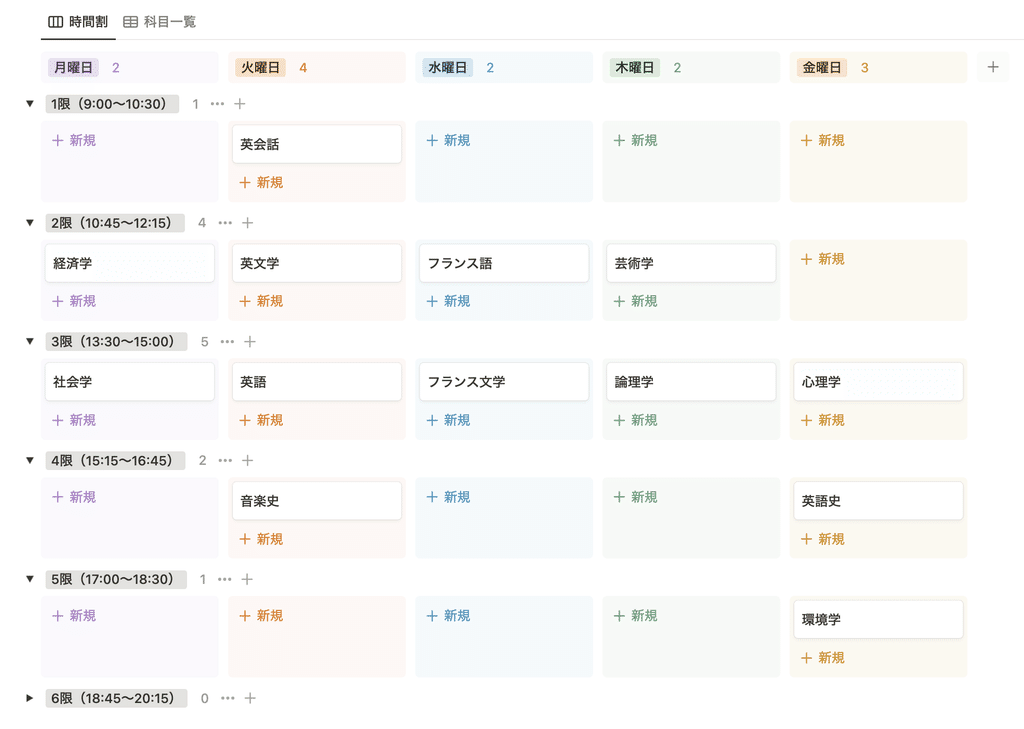Image resolution: width=1024 pixels, height=729 pixels.
Task: Open the 芸術学 card
Action: pos(691,263)
